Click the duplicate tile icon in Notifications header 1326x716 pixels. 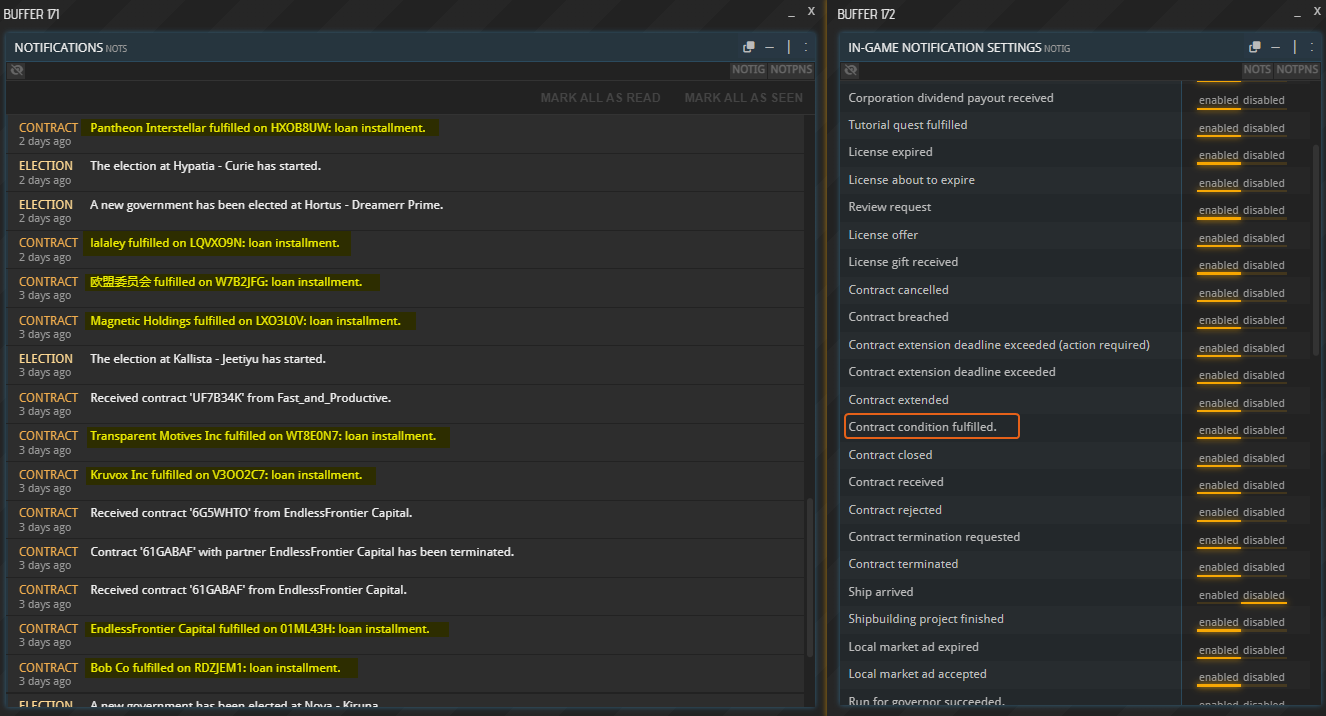(749, 47)
